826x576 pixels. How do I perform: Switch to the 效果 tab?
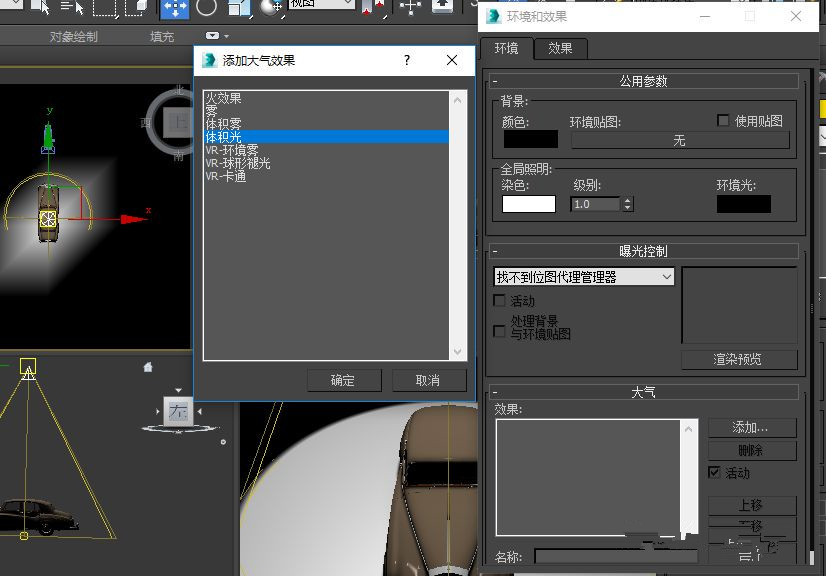pyautogui.click(x=560, y=48)
